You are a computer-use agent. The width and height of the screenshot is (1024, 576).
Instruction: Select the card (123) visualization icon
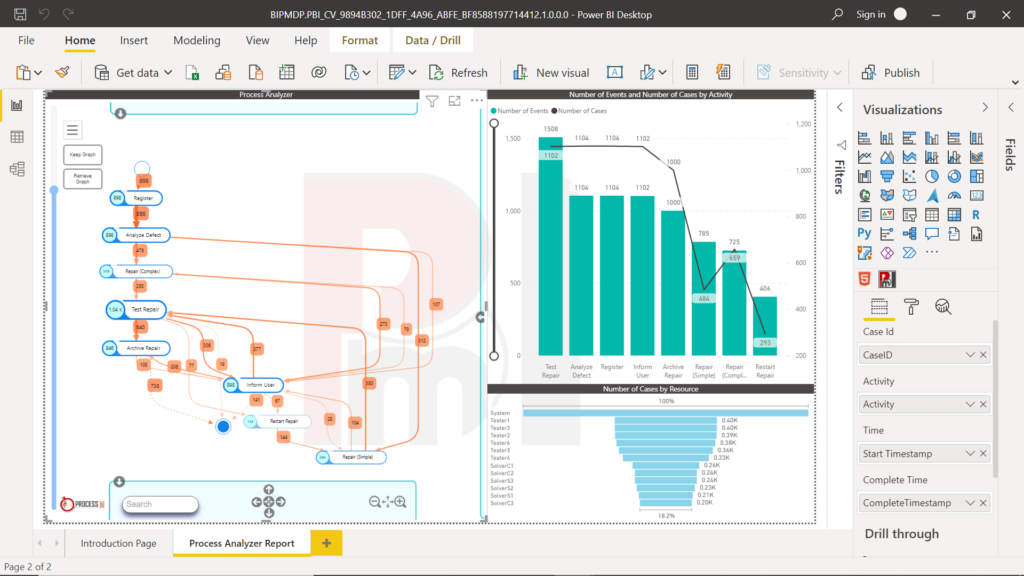[x=978, y=195]
